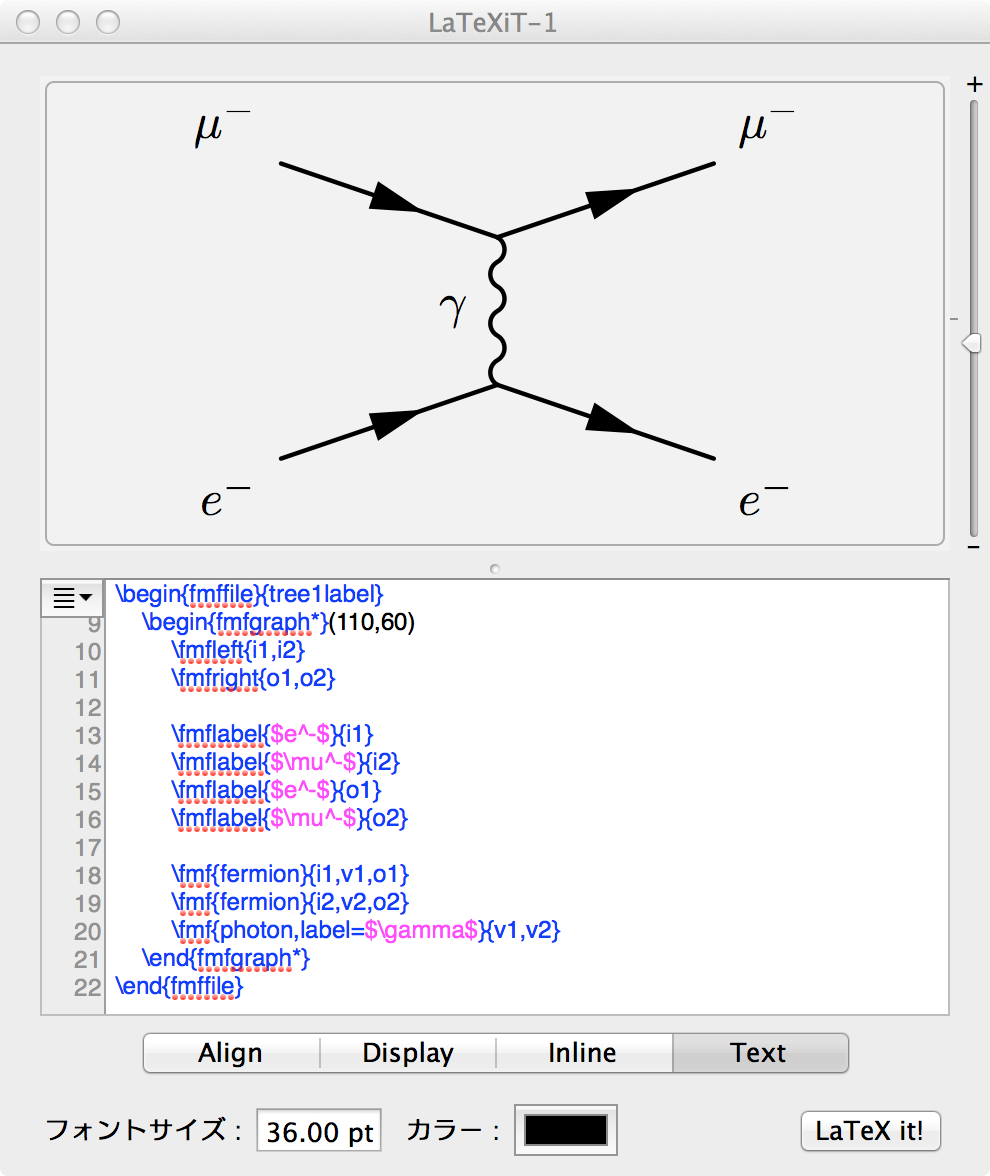Close the LaTeXiT-1 window
The height and width of the screenshot is (1176, 990).
[x=30, y=22]
